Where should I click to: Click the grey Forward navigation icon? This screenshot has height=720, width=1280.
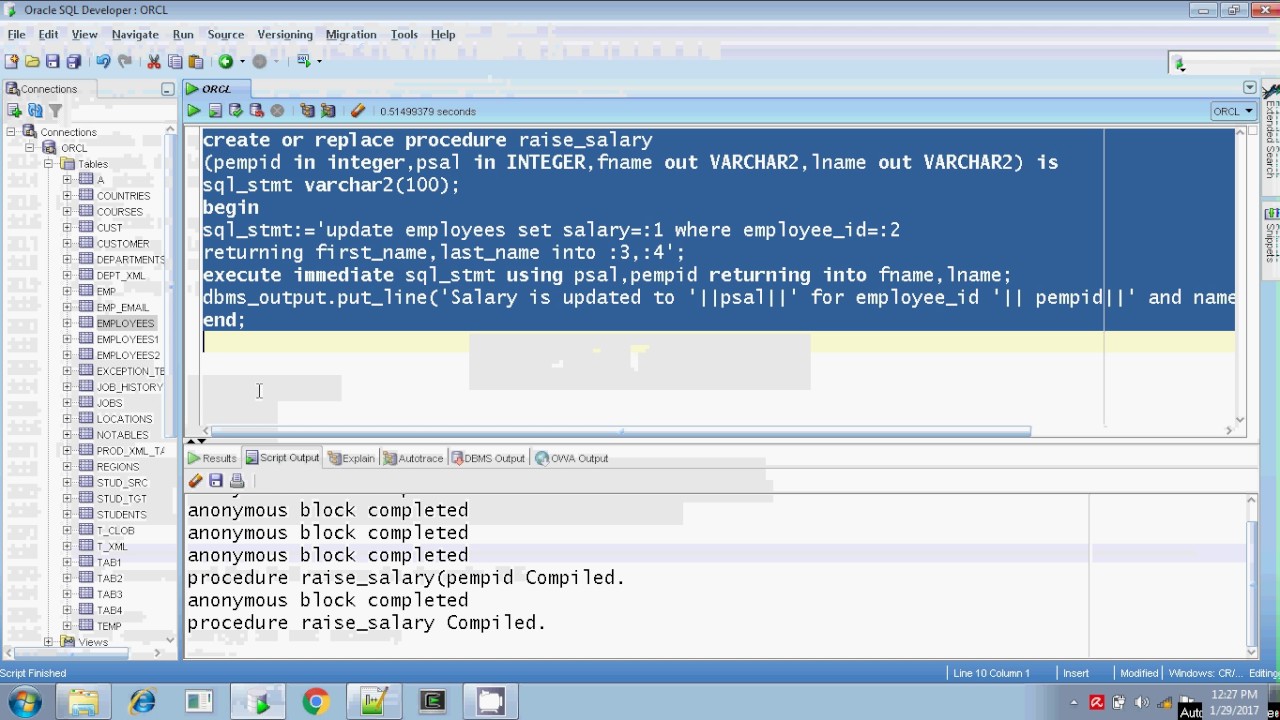pos(260,61)
